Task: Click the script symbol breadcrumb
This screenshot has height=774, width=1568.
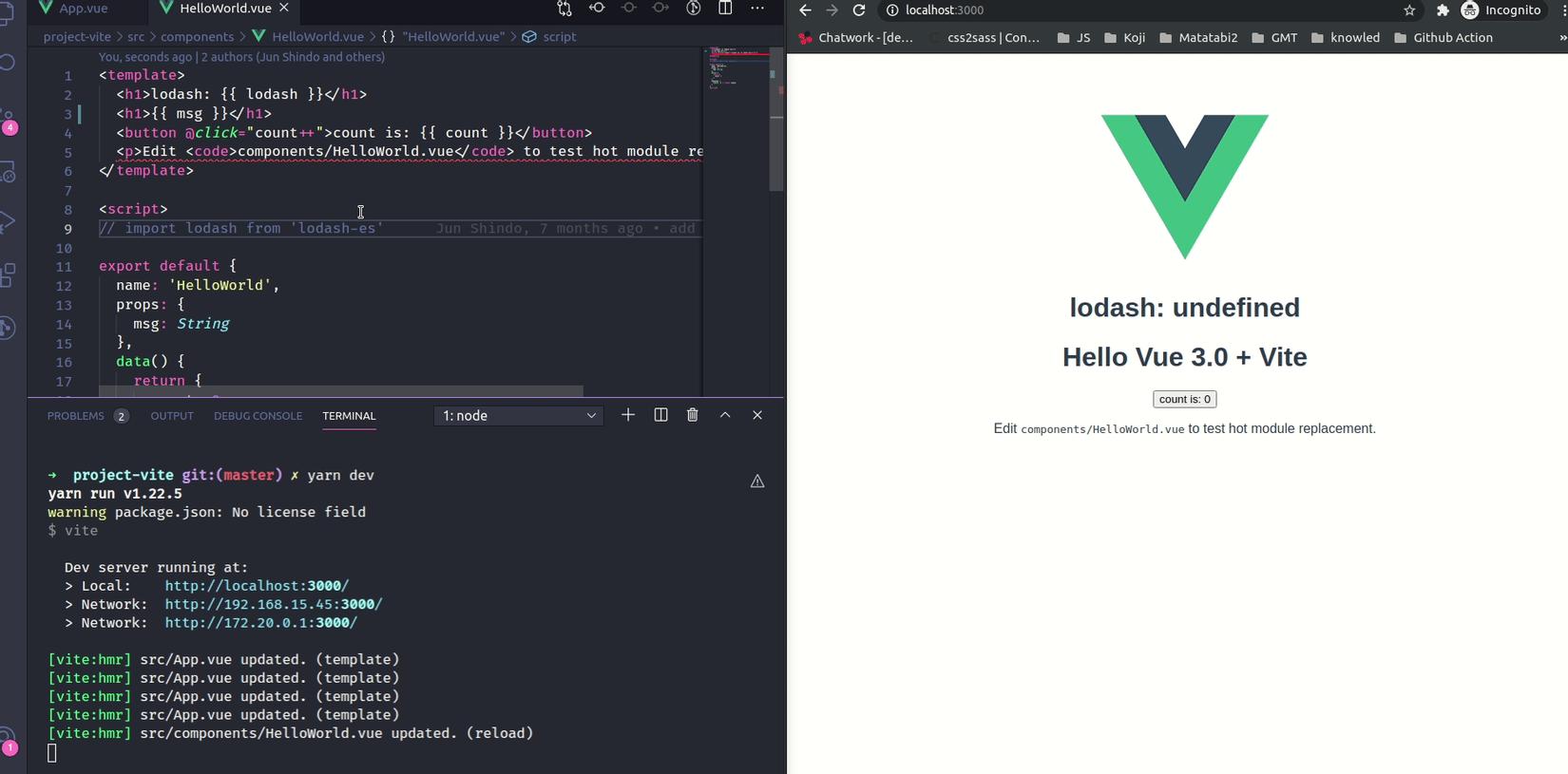Action: [x=550, y=36]
